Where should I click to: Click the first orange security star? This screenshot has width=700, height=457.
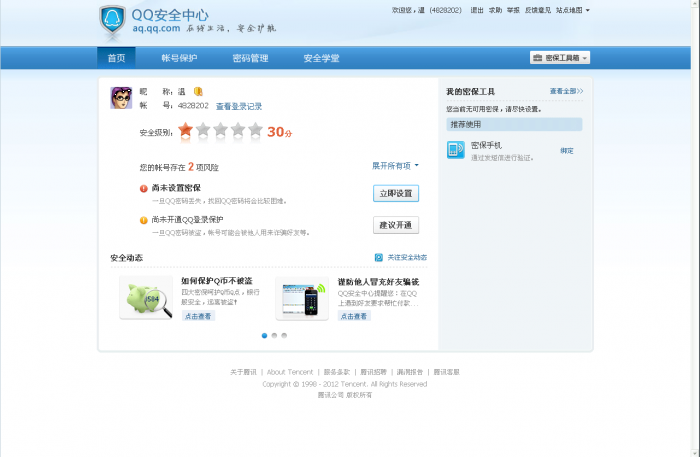185,130
